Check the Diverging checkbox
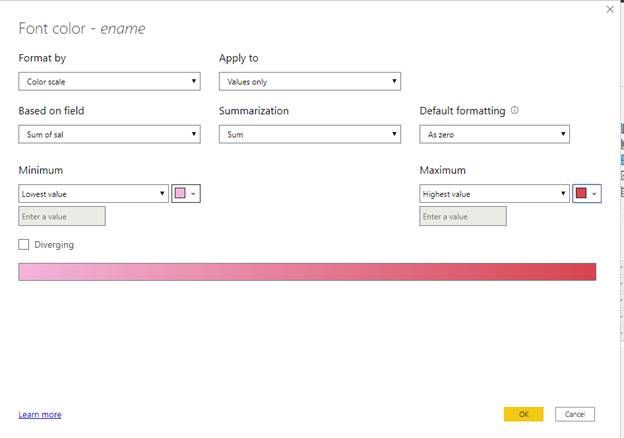624x438 pixels. click(24, 245)
